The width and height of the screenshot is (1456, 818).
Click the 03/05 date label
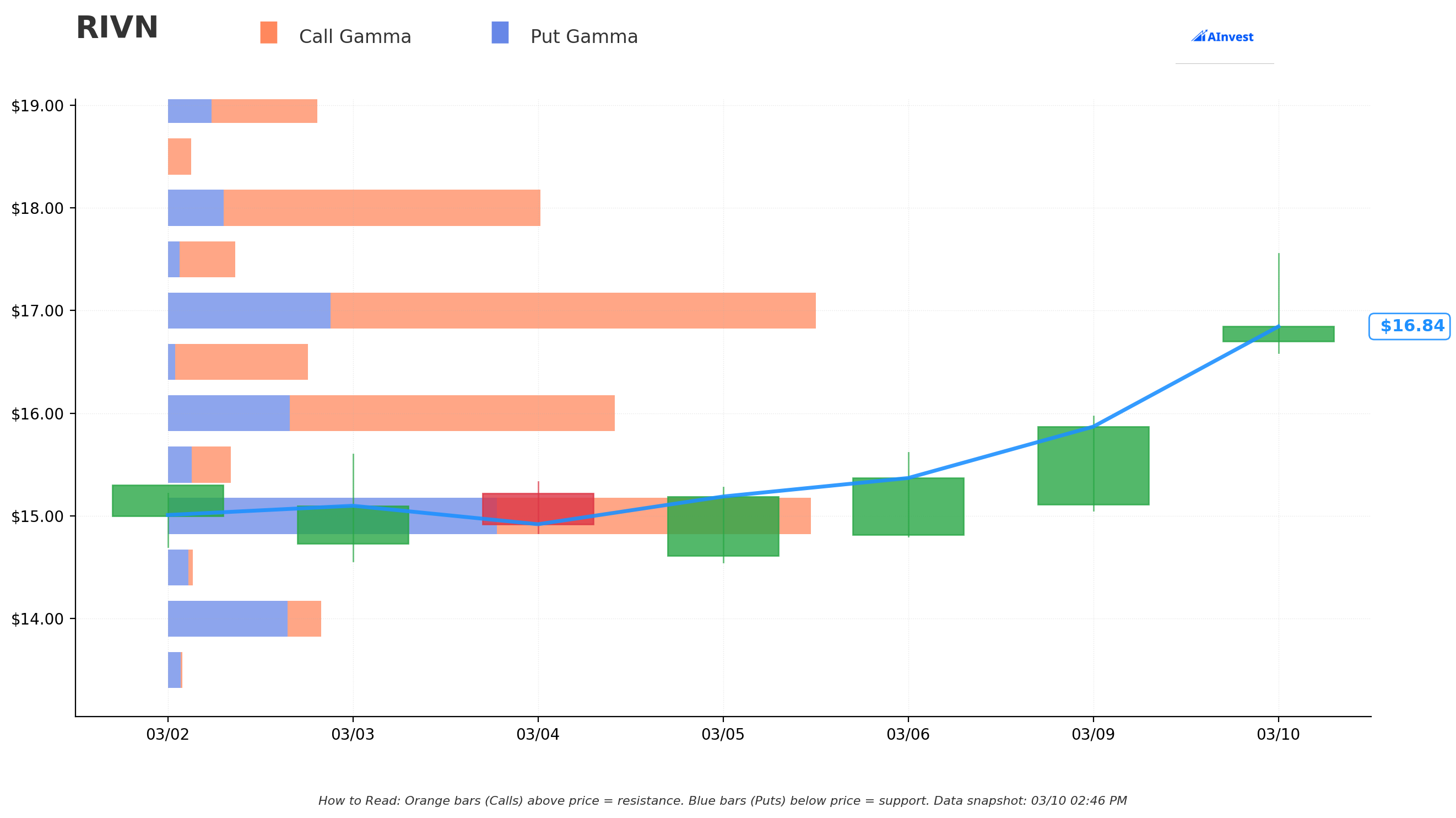coord(723,734)
